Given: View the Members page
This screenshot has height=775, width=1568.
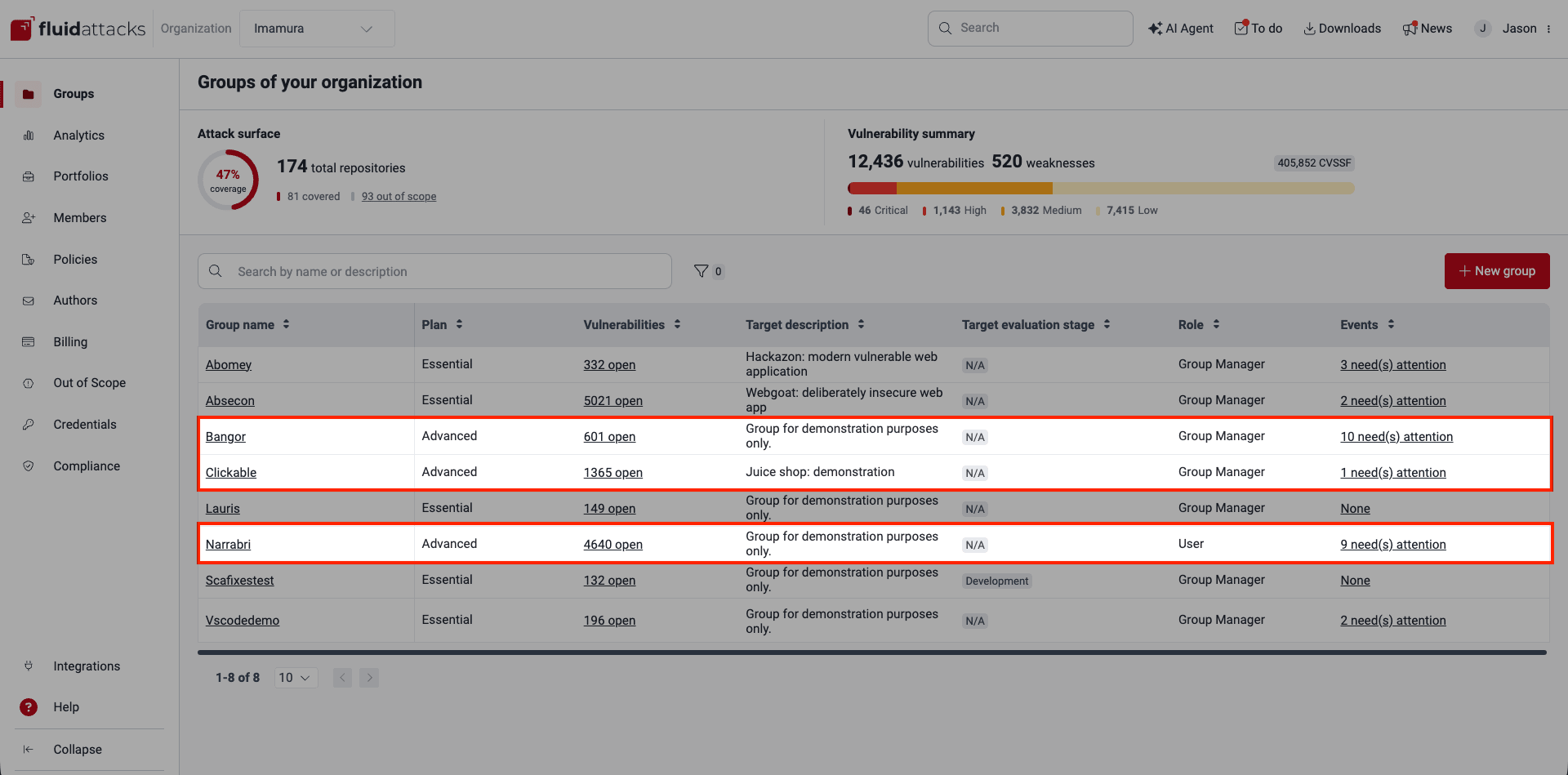Looking at the screenshot, I should tap(79, 217).
